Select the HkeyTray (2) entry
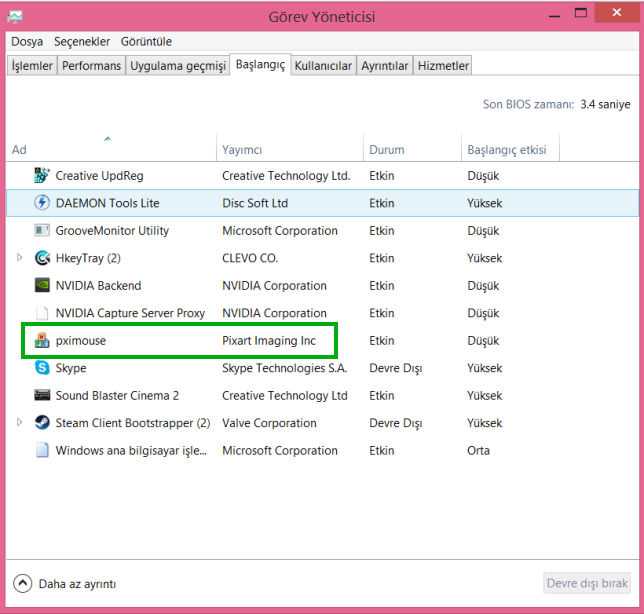 point(88,258)
